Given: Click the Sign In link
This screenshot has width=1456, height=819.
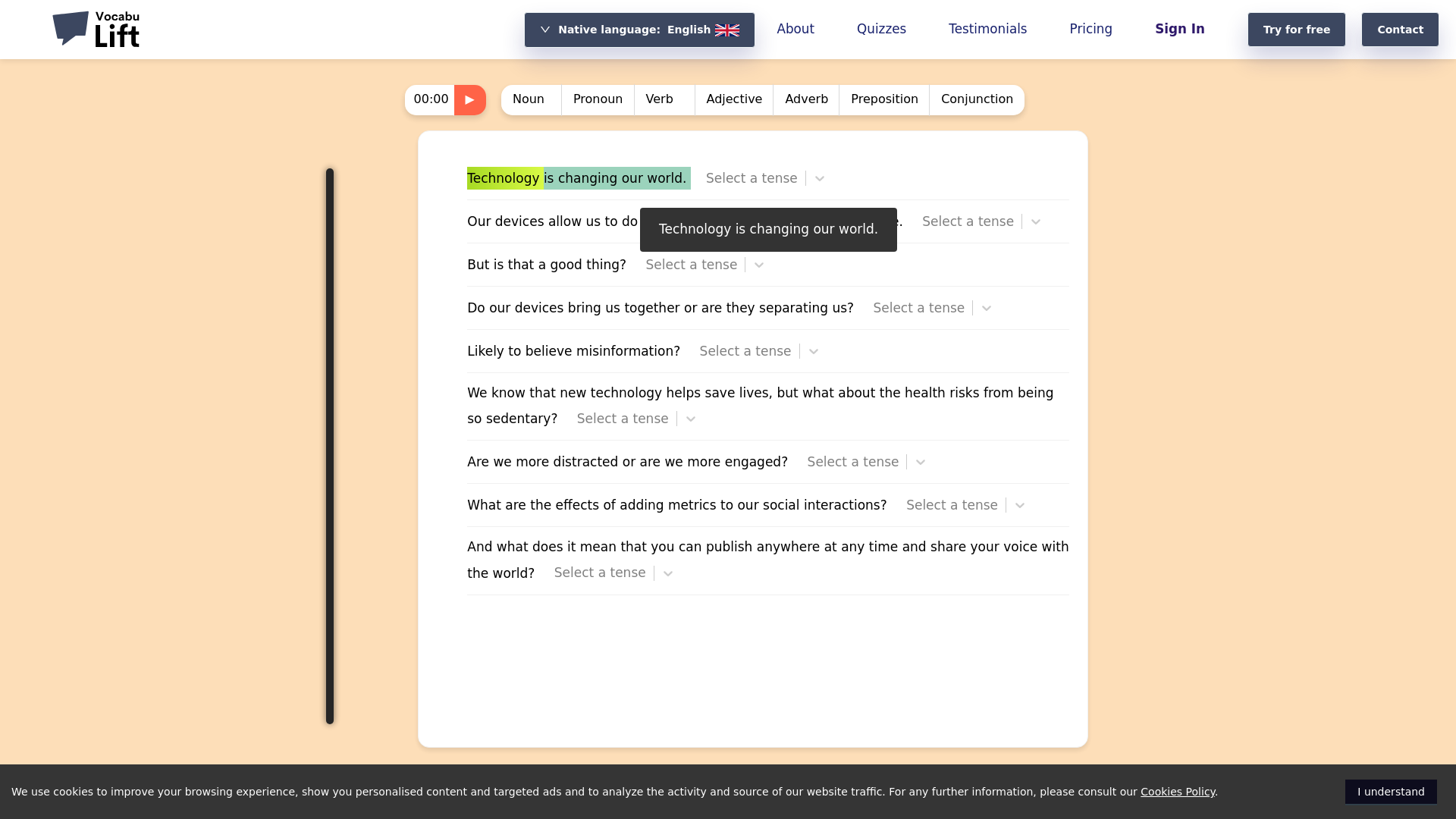Looking at the screenshot, I should pyautogui.click(x=1180, y=29).
